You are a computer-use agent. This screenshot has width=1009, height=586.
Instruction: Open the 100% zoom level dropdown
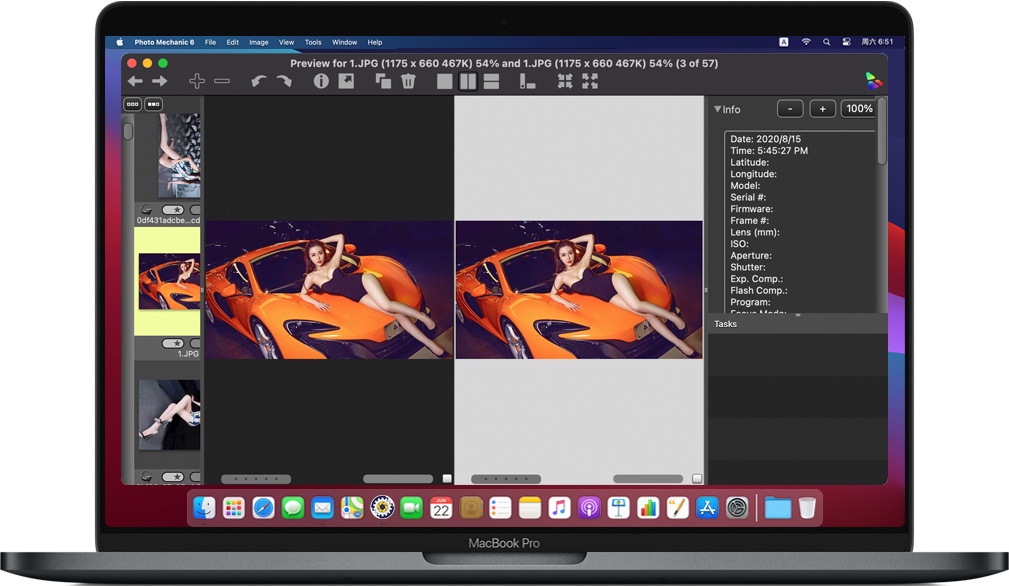point(859,108)
